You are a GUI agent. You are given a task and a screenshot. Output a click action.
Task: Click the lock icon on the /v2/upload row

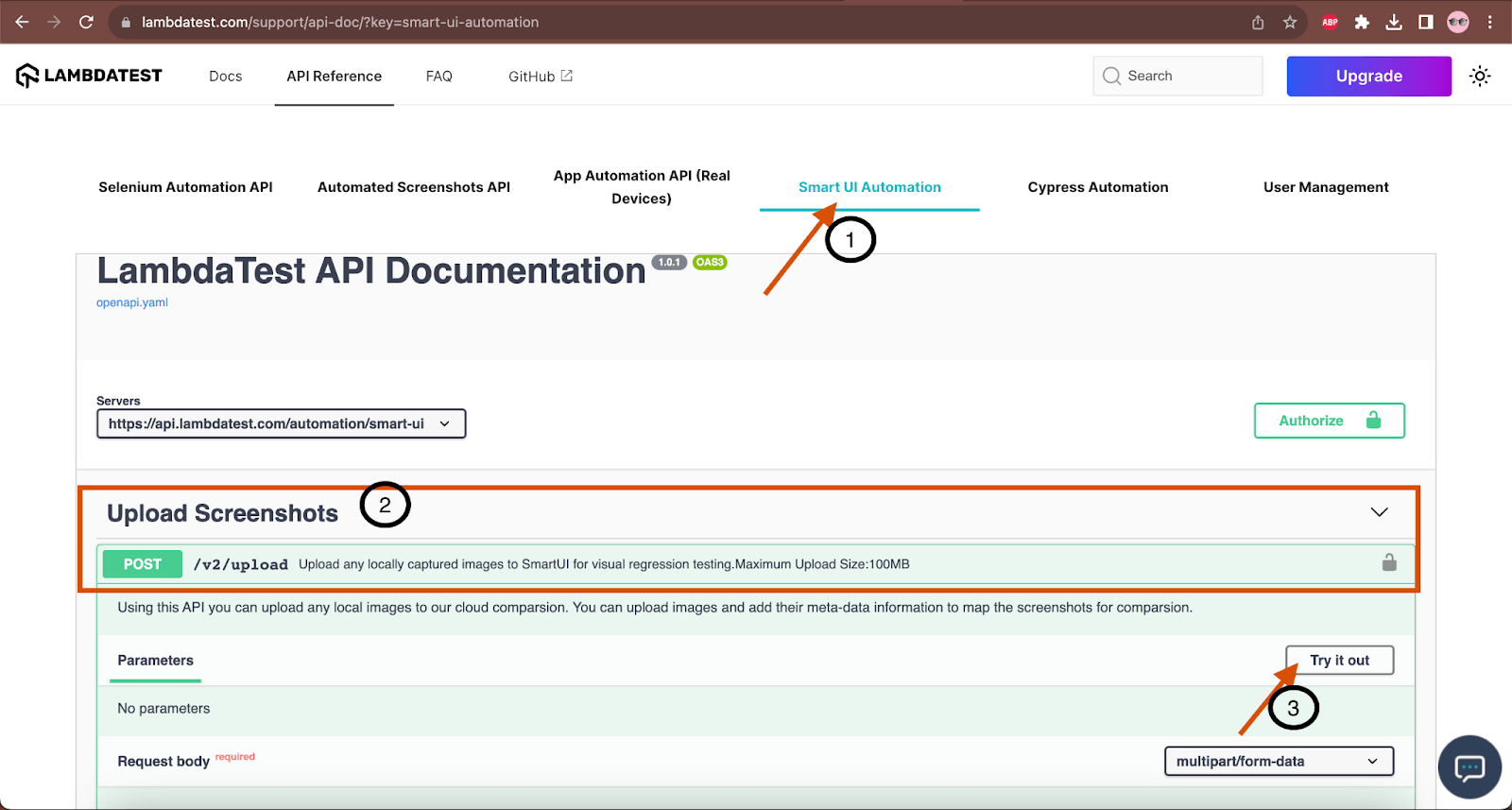(x=1389, y=563)
